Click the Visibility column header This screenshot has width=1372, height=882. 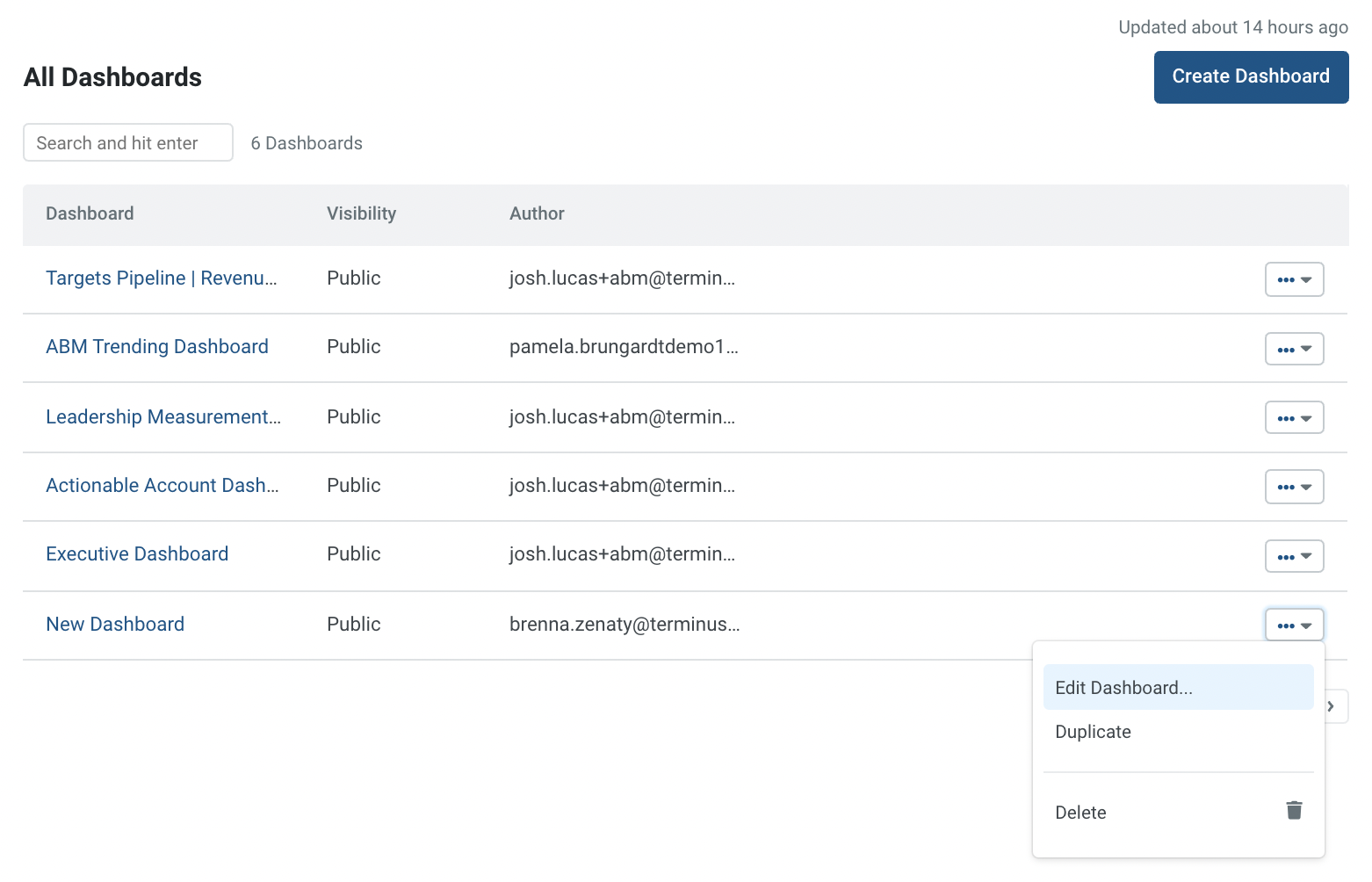(x=361, y=213)
